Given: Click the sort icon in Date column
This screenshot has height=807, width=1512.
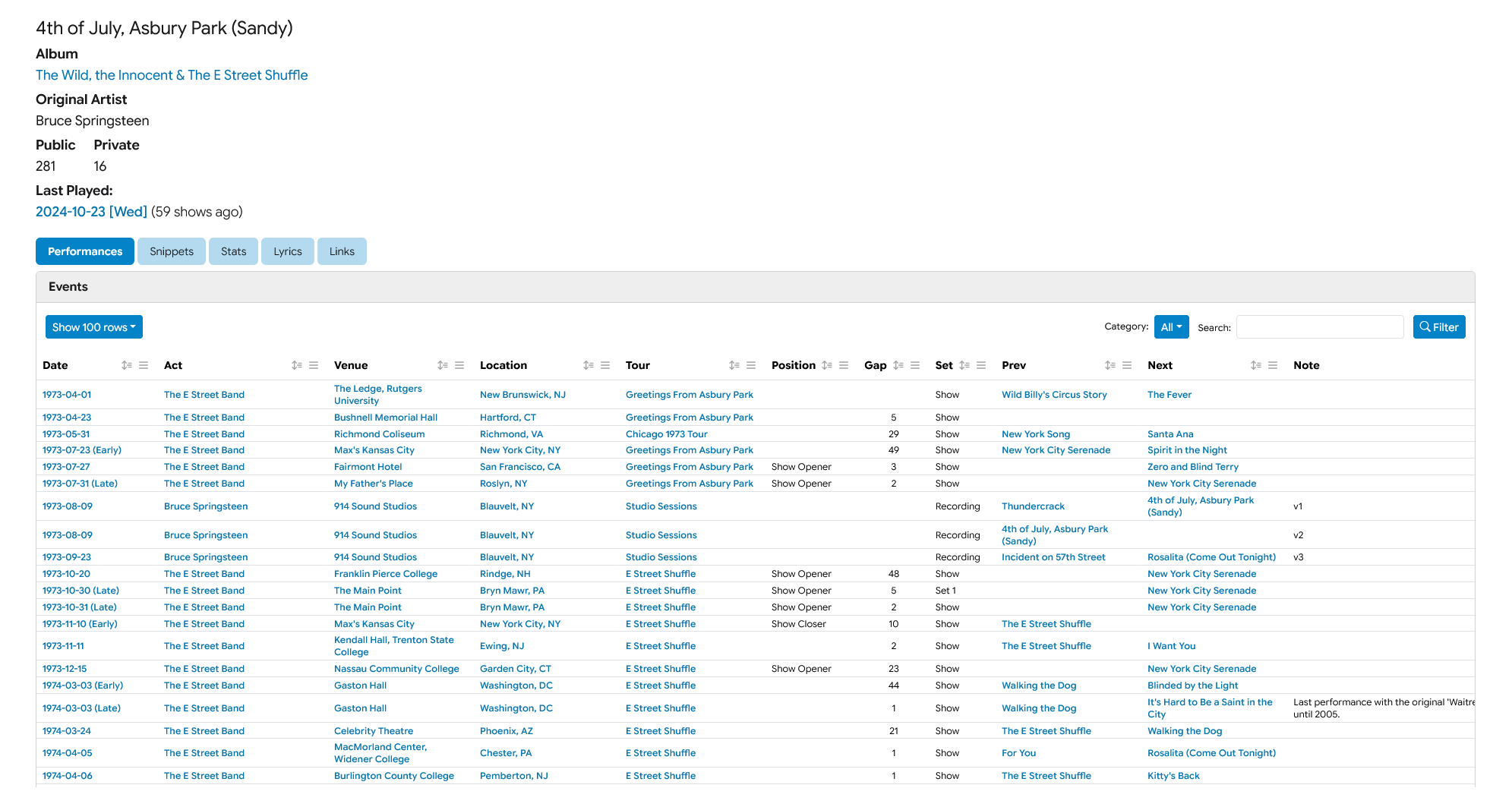Looking at the screenshot, I should (x=127, y=365).
